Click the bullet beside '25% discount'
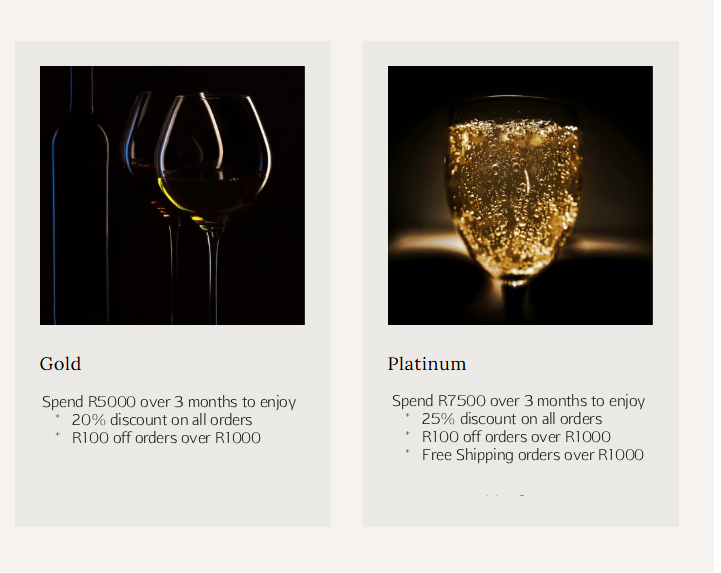 [407, 417]
